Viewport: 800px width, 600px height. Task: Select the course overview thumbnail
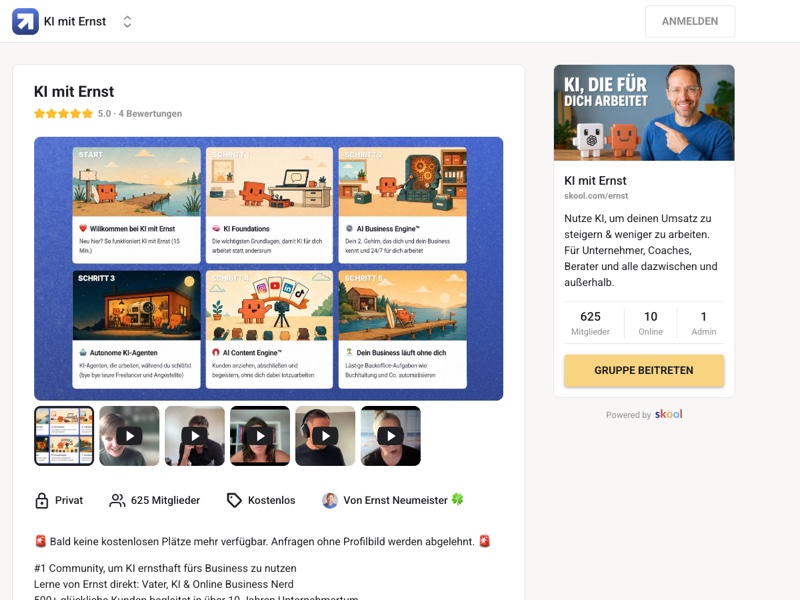[64, 436]
